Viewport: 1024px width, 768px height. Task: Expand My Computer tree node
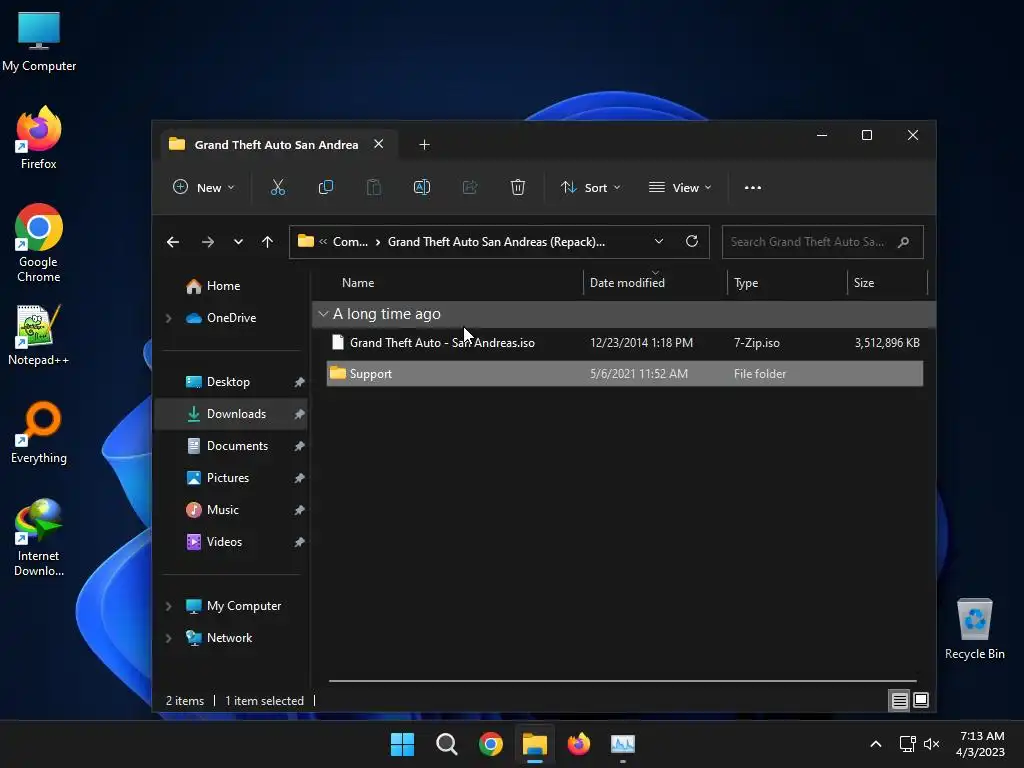pyautogui.click(x=168, y=606)
